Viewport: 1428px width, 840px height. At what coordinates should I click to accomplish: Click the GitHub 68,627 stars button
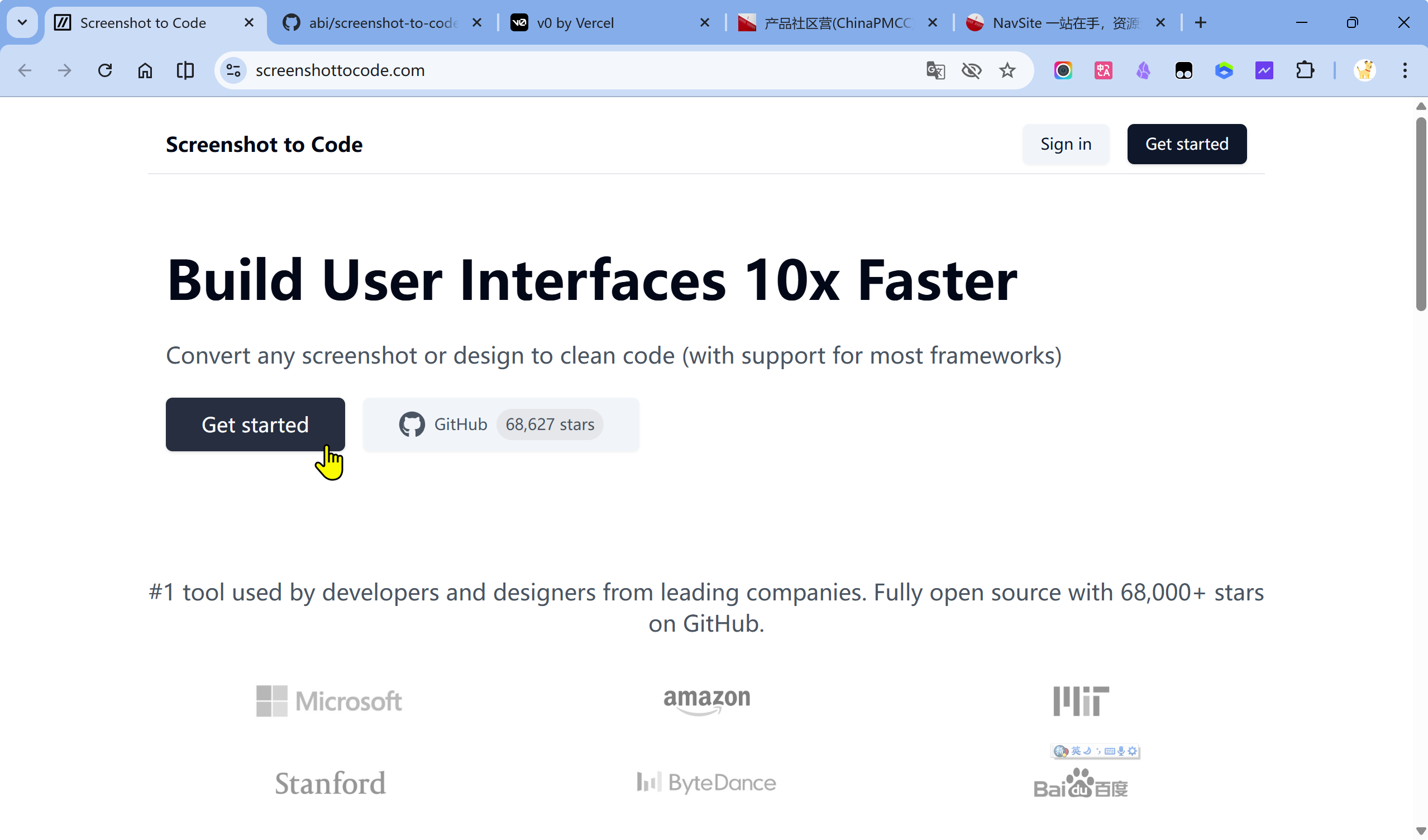(x=501, y=424)
